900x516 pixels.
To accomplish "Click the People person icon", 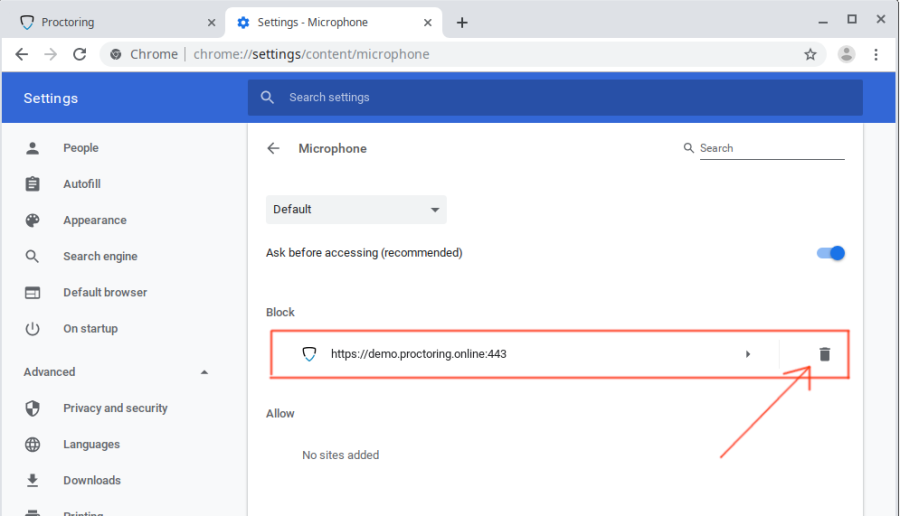I will pyautogui.click(x=32, y=148).
